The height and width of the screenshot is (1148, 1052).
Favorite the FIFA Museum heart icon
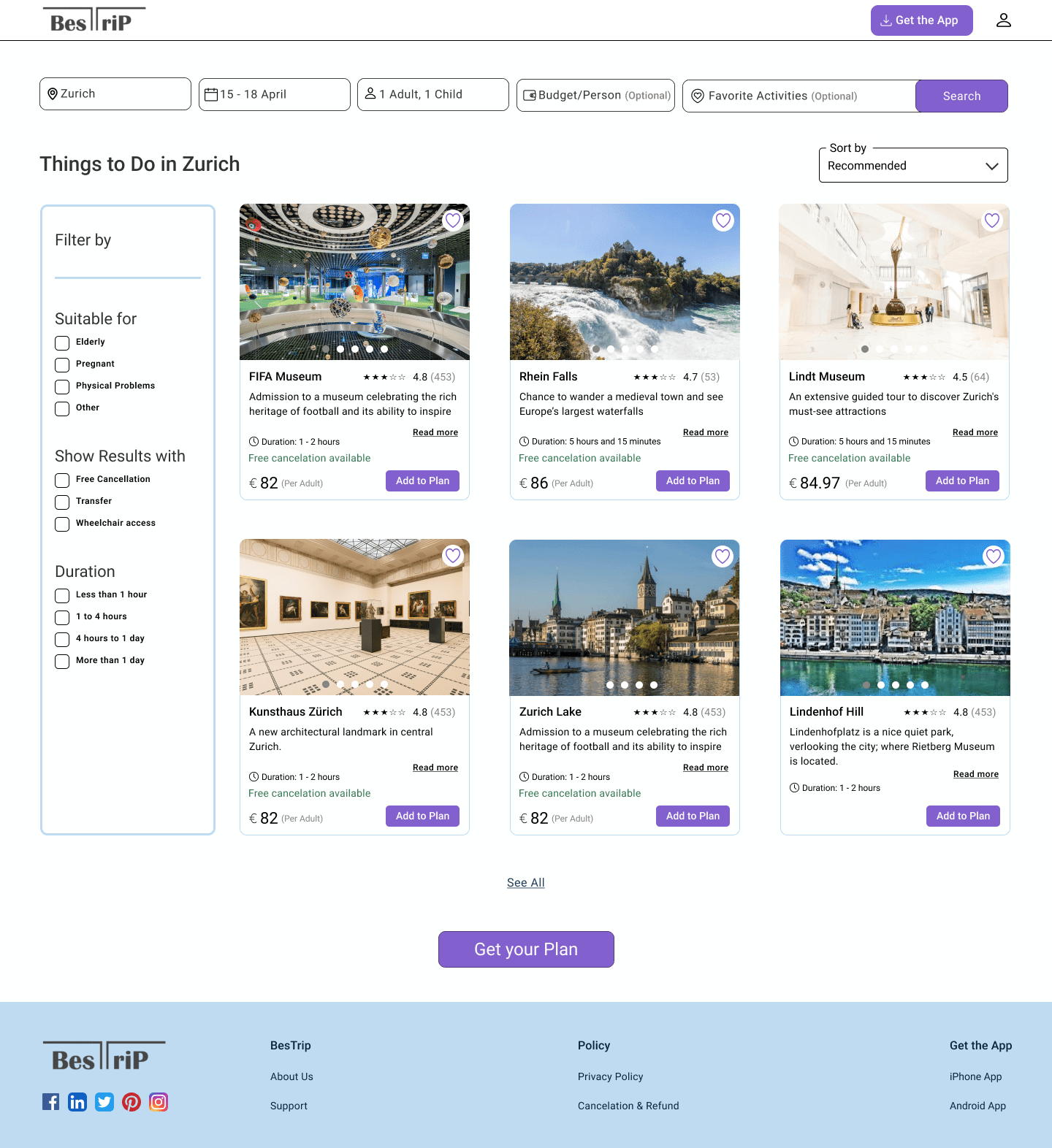coord(453,221)
